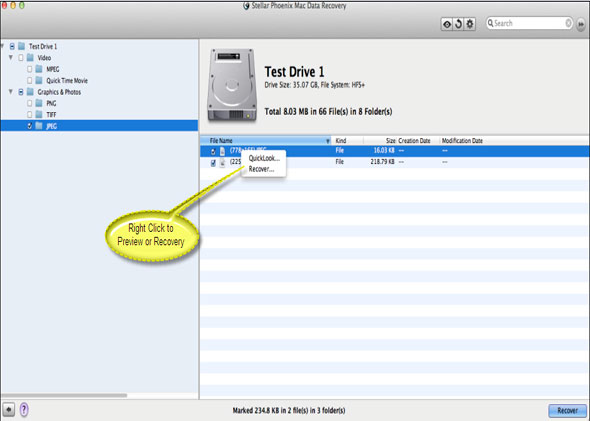Click the 218.79 KB size cell

pyautogui.click(x=382, y=162)
